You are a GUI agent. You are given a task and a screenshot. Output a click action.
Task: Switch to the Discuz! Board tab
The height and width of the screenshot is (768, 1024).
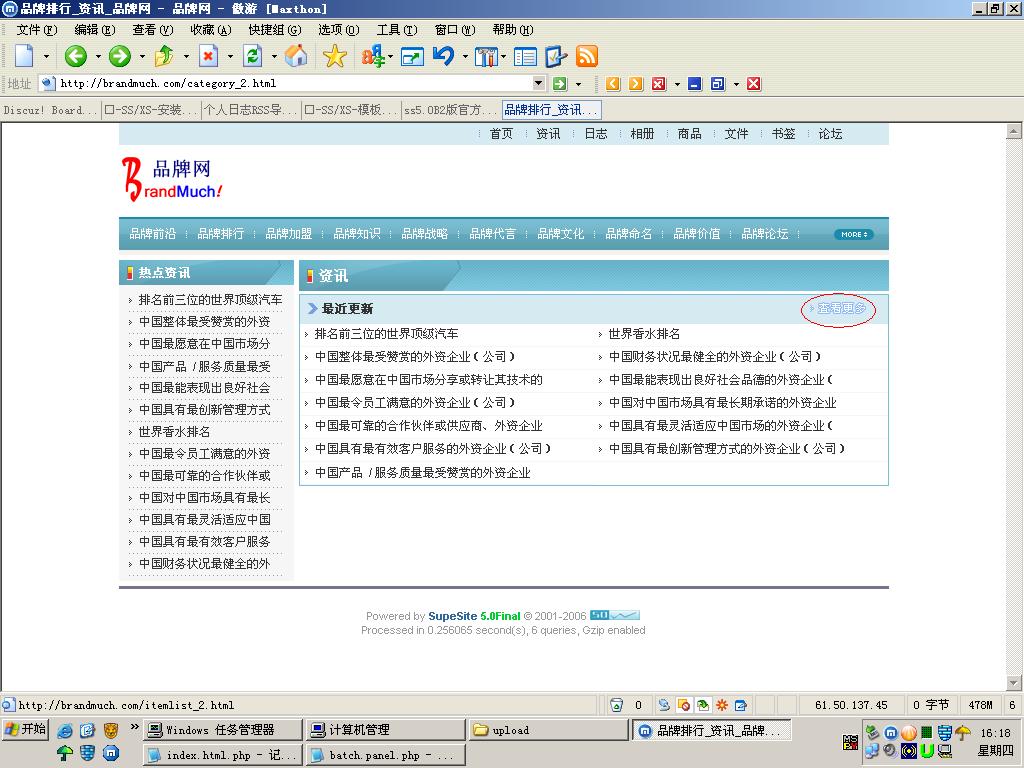coord(50,110)
